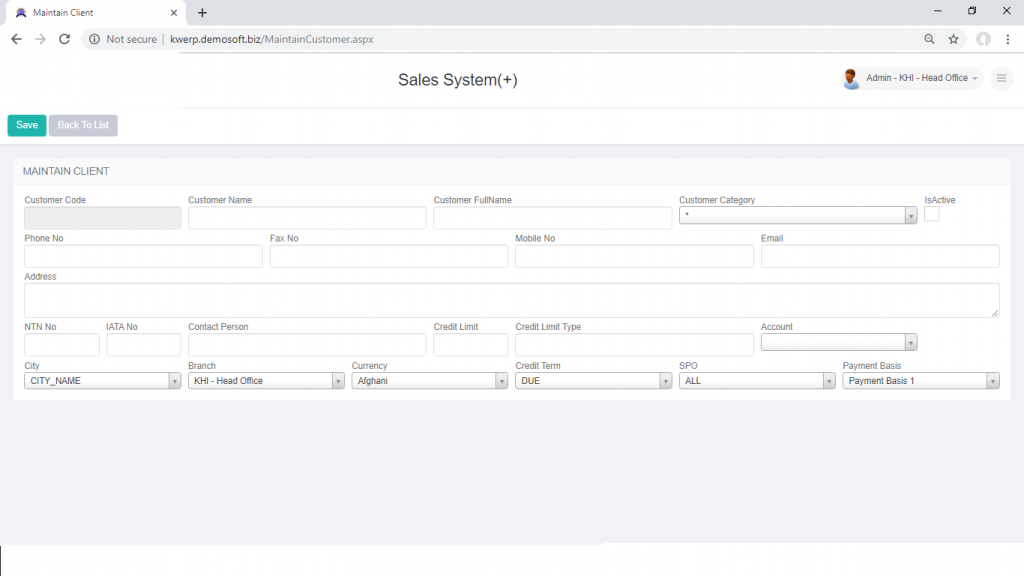Reload the MaintainCustomer page
1024x576 pixels.
click(63, 38)
